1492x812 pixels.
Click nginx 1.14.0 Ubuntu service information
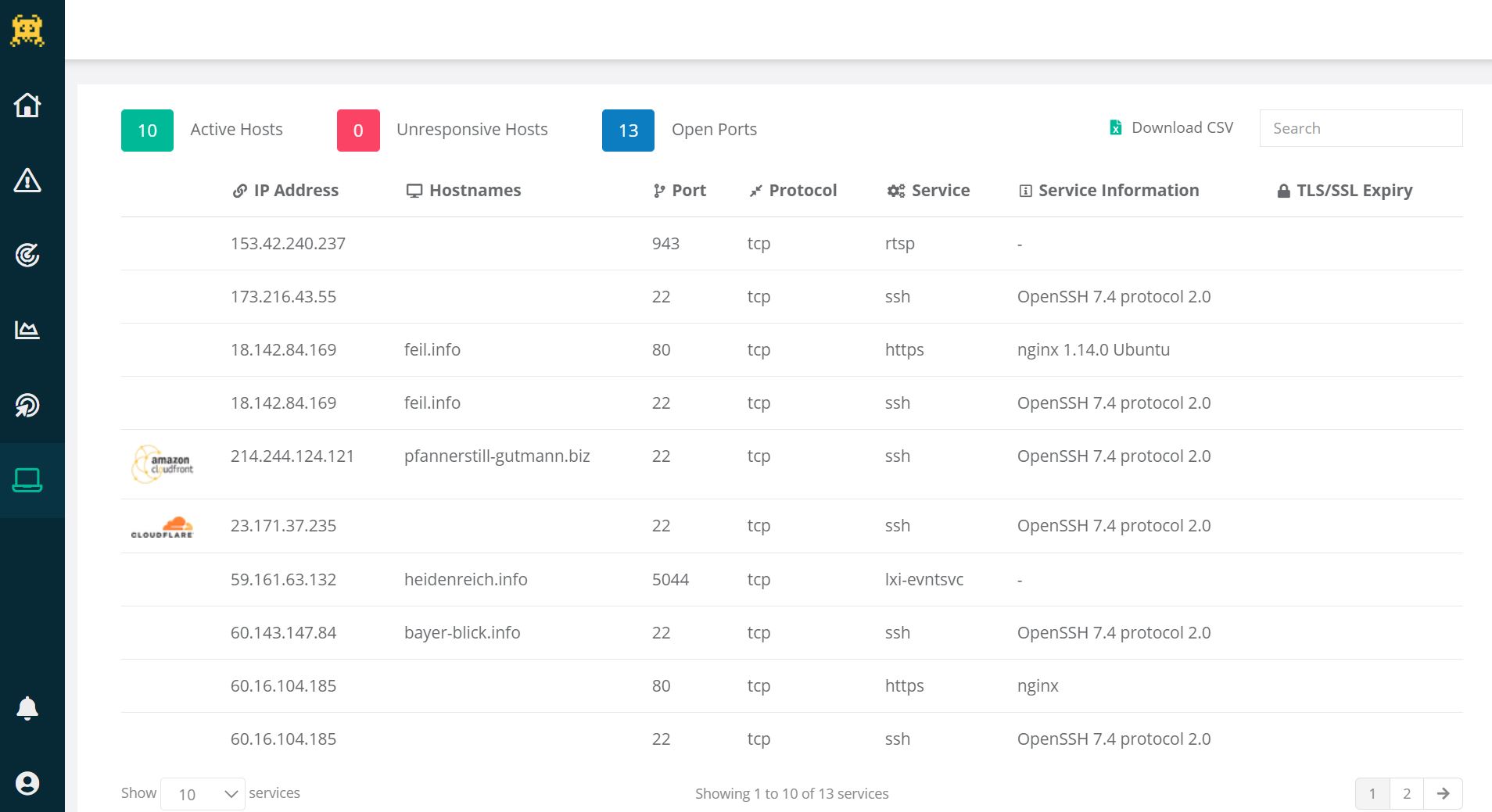click(1093, 350)
